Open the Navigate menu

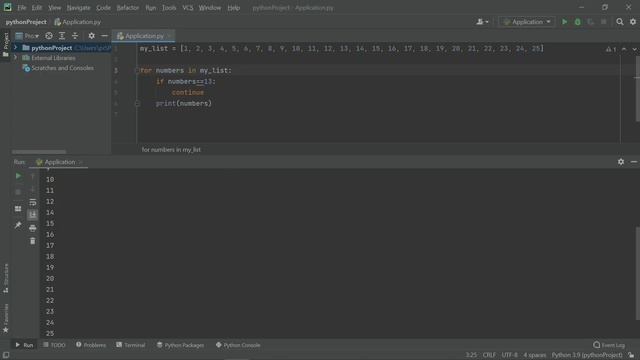[78, 8]
